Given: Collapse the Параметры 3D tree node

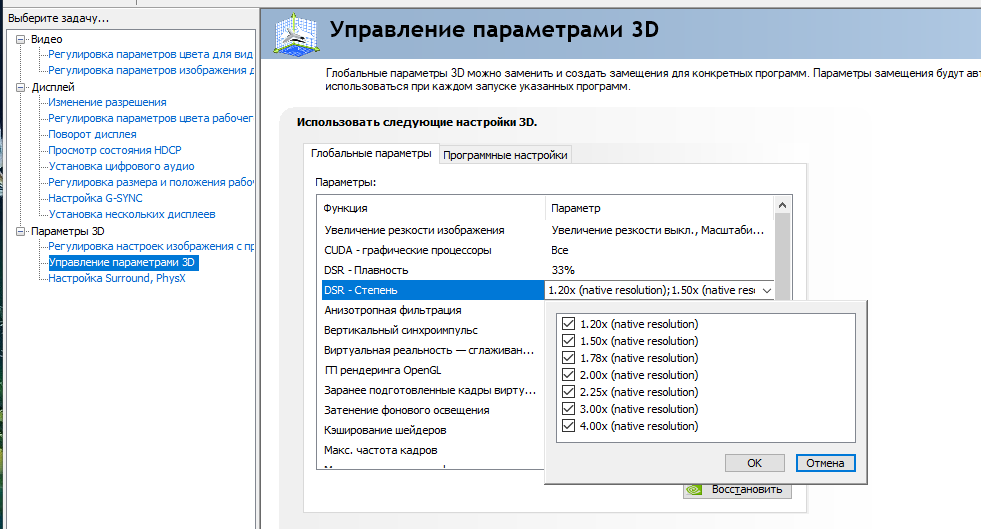Looking at the screenshot, I should (x=20, y=231).
